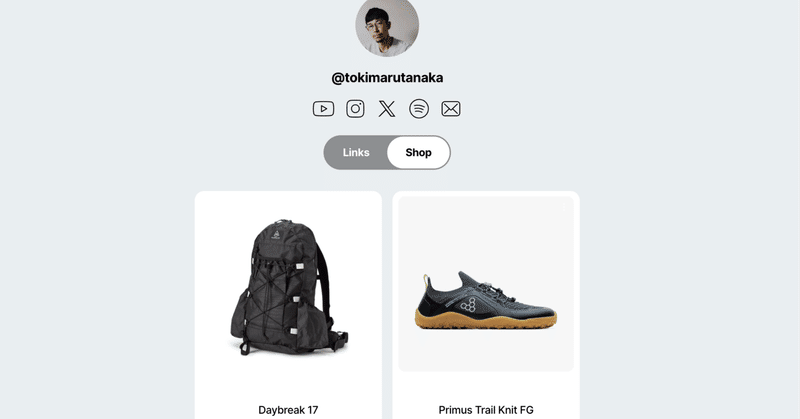Click the email envelope icon
800x419 pixels.
[x=451, y=109]
